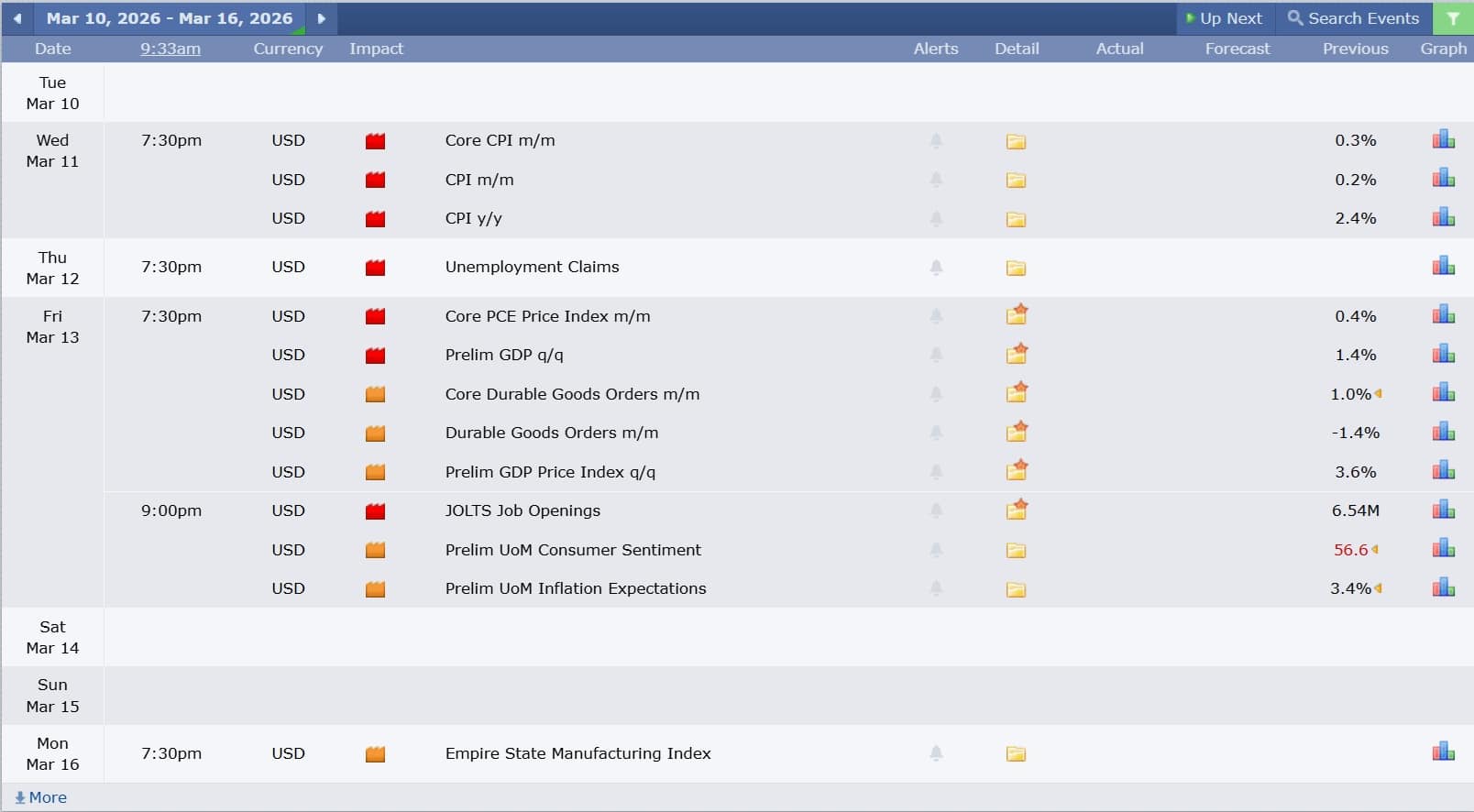
Task: Open graph for JOLTS Job Openings
Action: tap(1443, 510)
